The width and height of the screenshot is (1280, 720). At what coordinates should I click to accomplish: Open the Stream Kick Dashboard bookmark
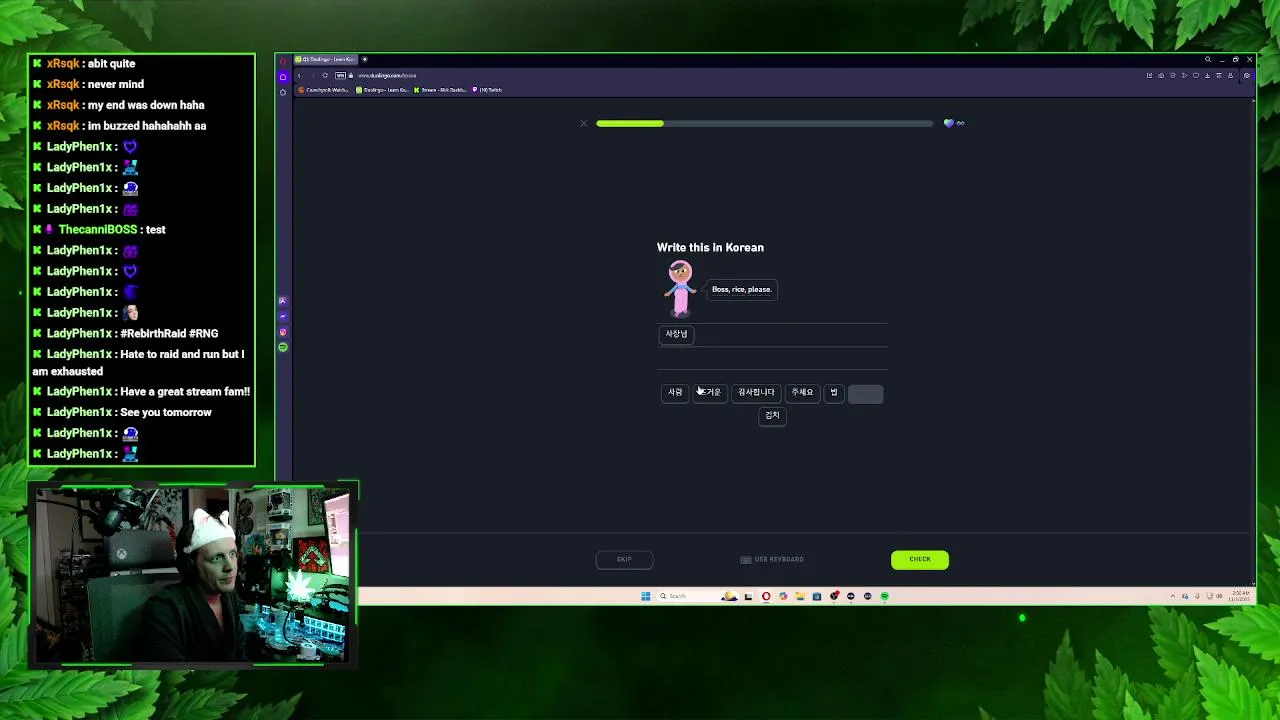click(x=440, y=90)
